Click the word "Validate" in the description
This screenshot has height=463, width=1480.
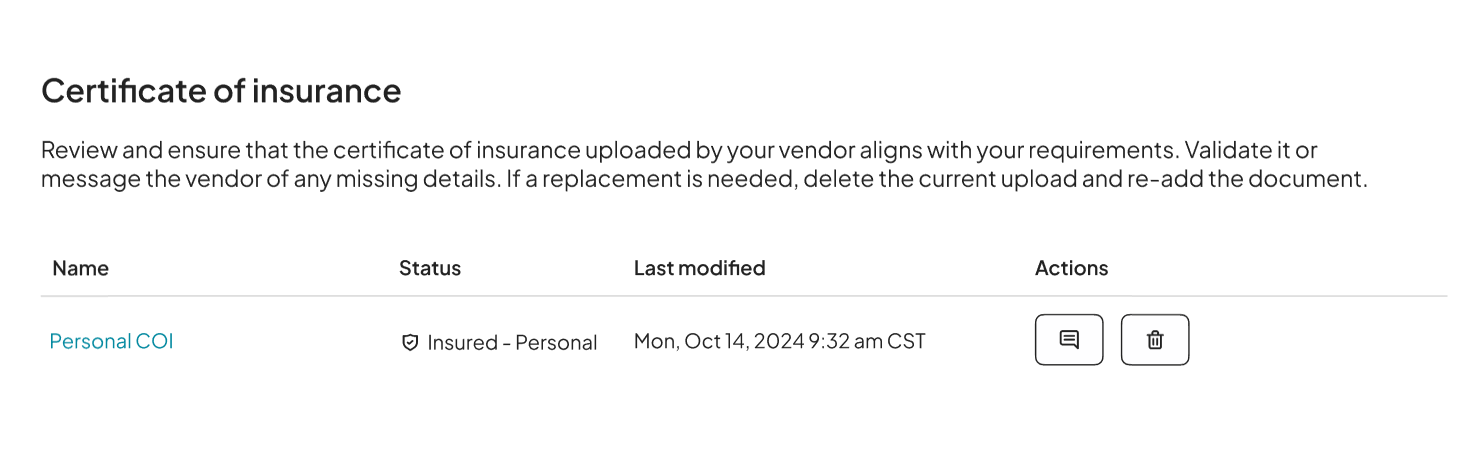1230,151
